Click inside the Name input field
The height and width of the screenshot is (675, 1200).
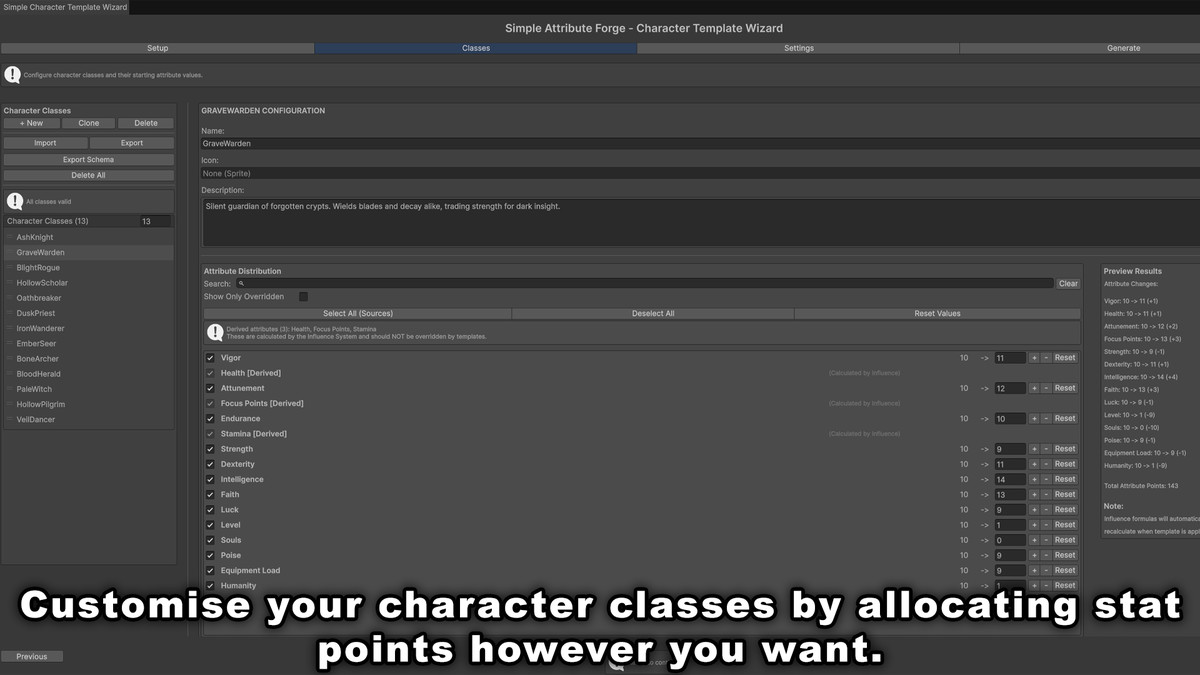coord(500,143)
